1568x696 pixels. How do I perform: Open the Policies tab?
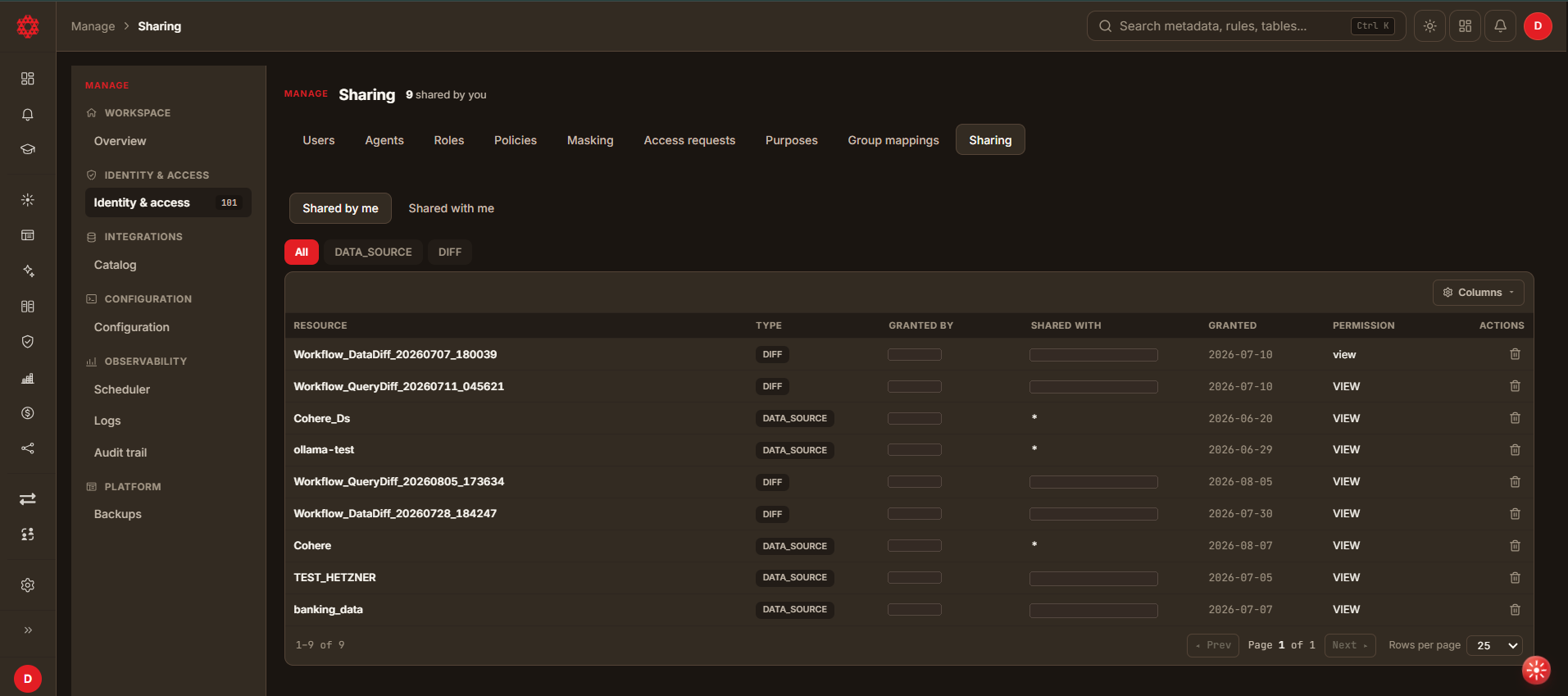[516, 140]
